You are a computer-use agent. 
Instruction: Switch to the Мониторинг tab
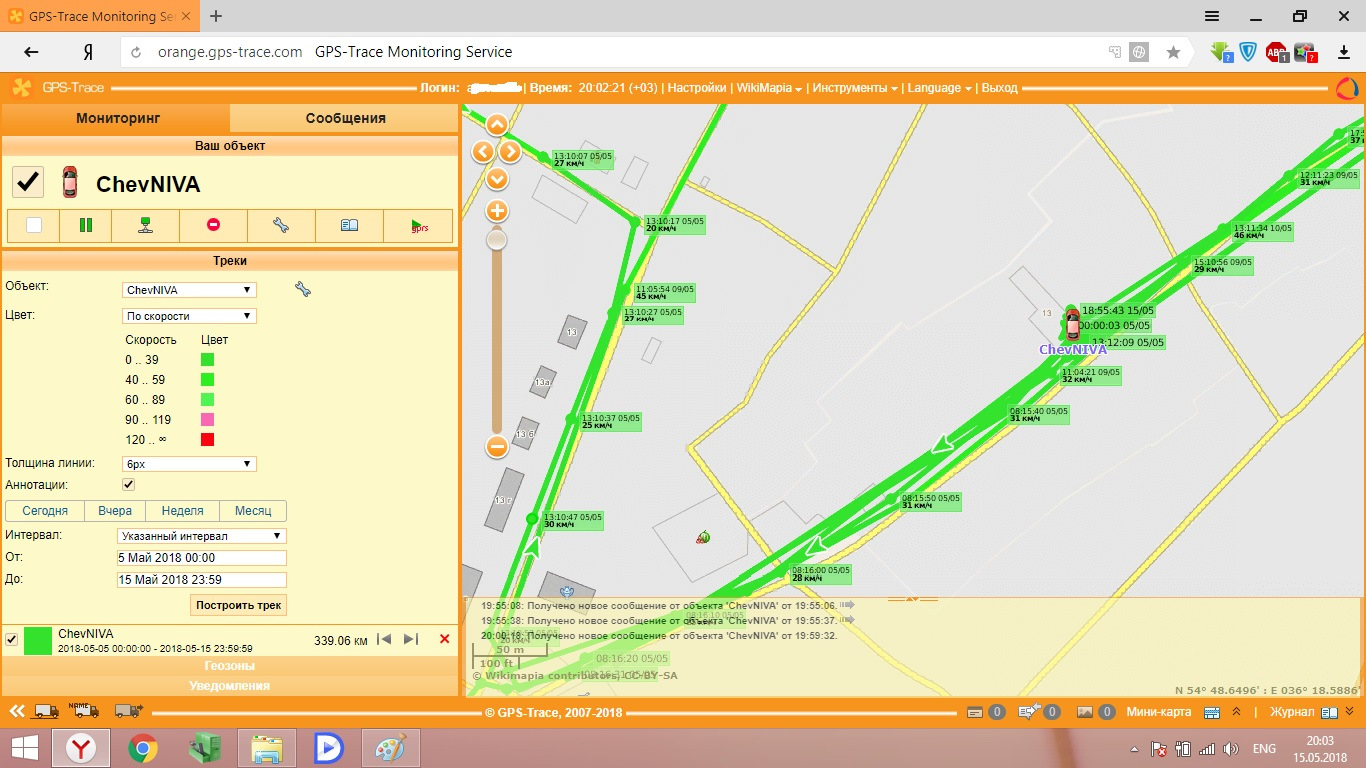tap(117, 118)
